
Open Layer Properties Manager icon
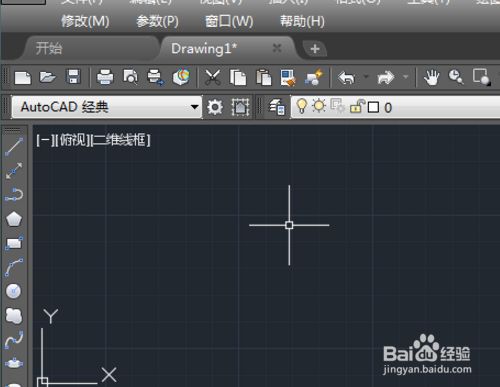(277, 107)
